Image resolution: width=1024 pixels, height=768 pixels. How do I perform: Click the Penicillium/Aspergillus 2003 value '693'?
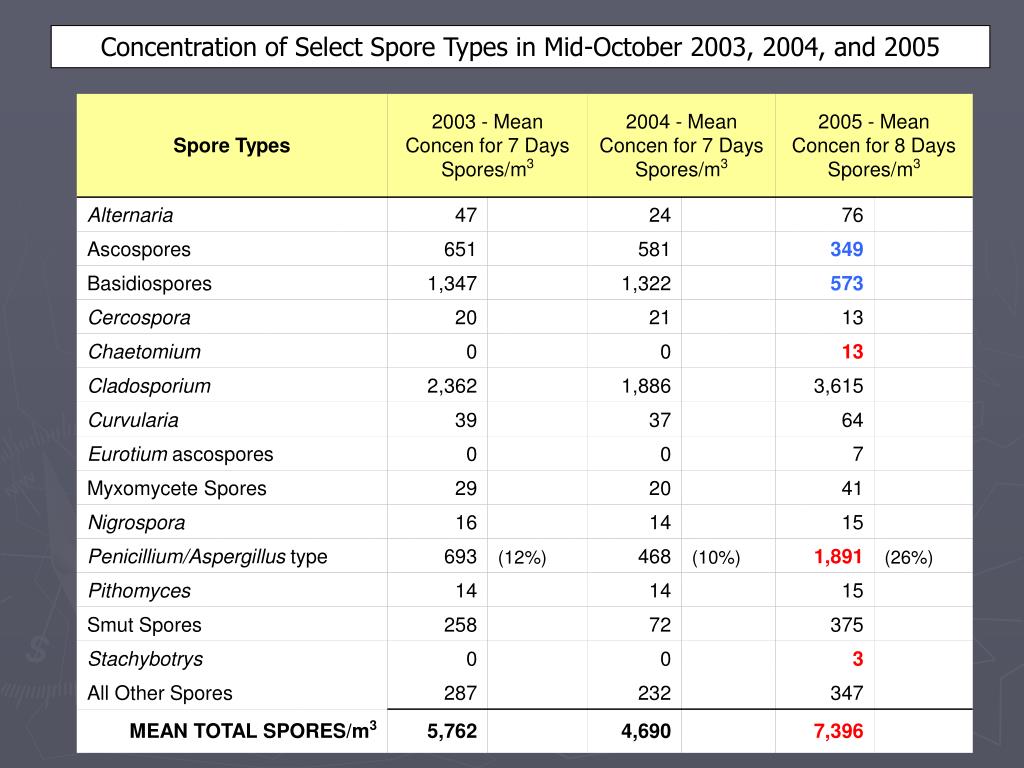(x=460, y=556)
